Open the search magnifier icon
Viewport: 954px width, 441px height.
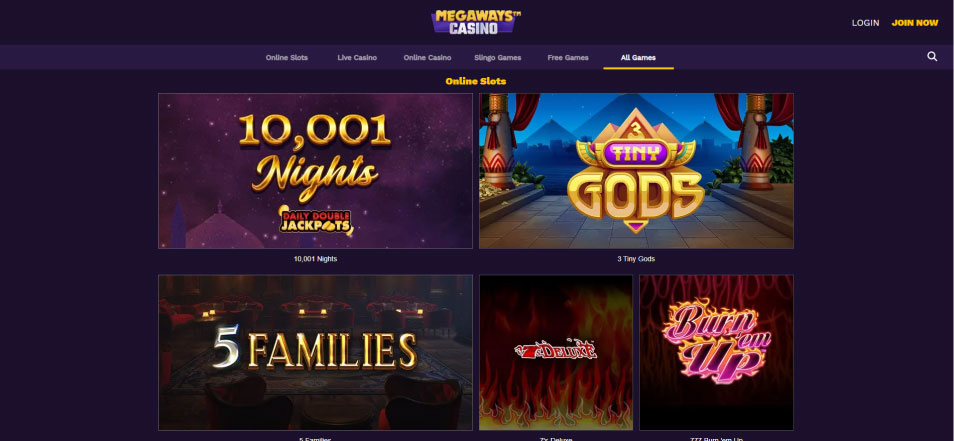pyautogui.click(x=931, y=57)
